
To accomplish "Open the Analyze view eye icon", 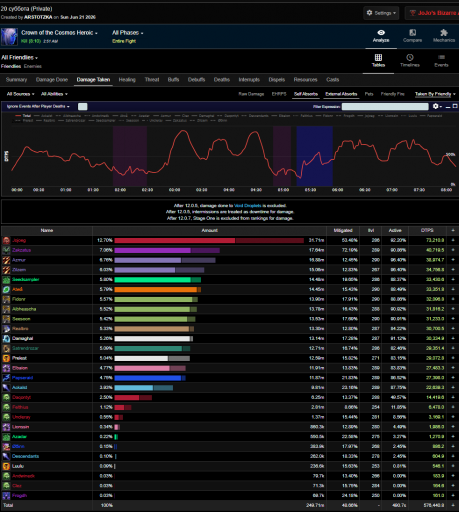I will pyautogui.click(x=381, y=32).
